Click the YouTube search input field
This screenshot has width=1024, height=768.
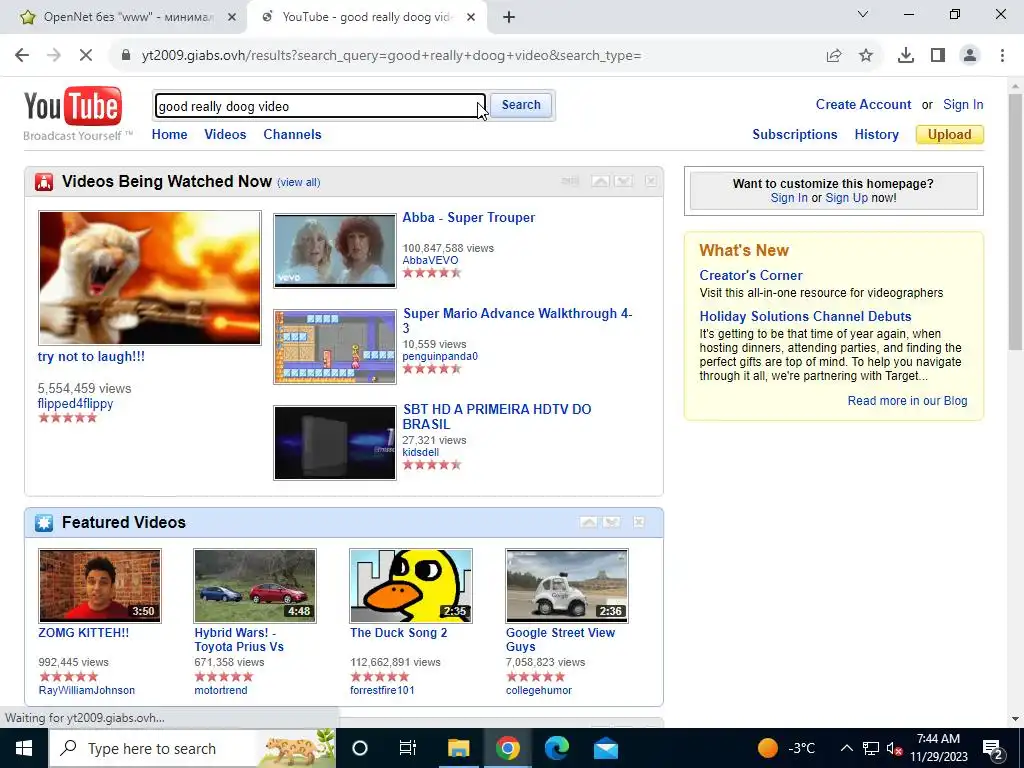coord(320,106)
